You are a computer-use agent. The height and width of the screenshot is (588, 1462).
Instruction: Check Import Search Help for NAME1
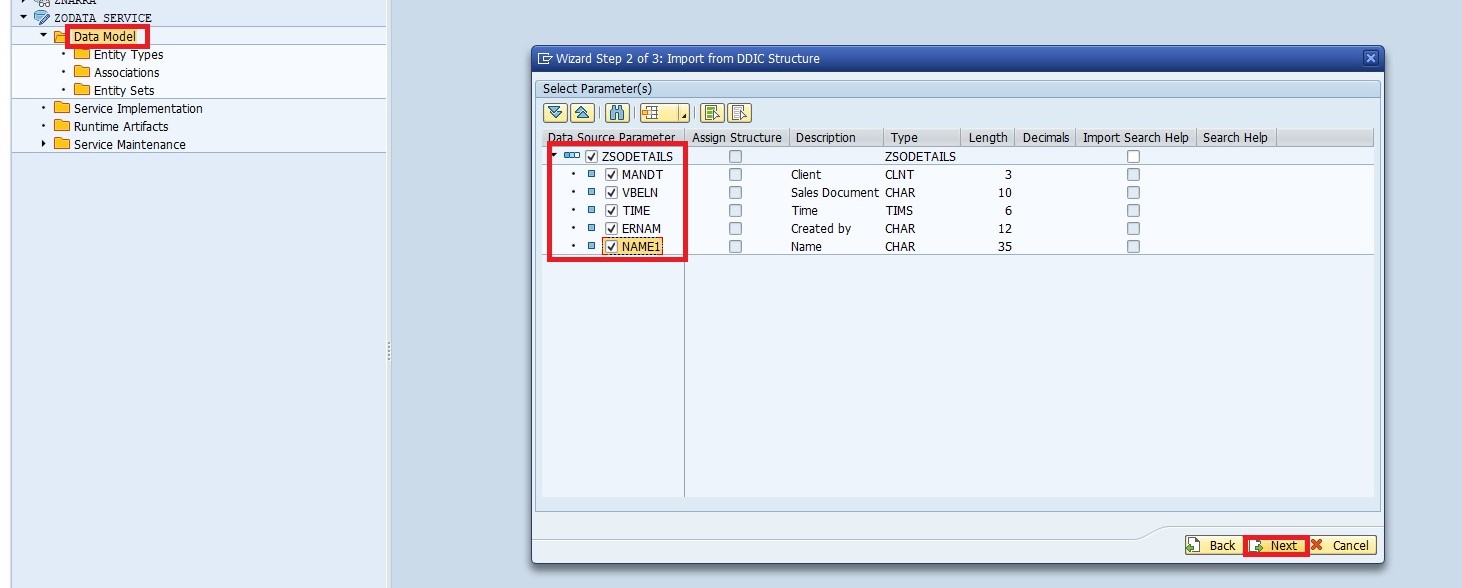(x=1132, y=246)
